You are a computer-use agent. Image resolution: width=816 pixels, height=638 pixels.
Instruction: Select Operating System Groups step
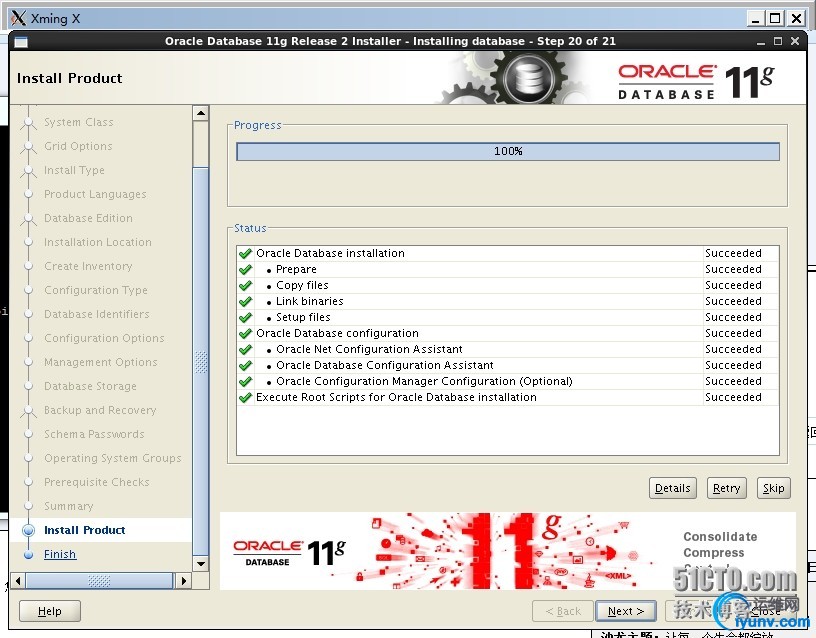tap(113, 458)
